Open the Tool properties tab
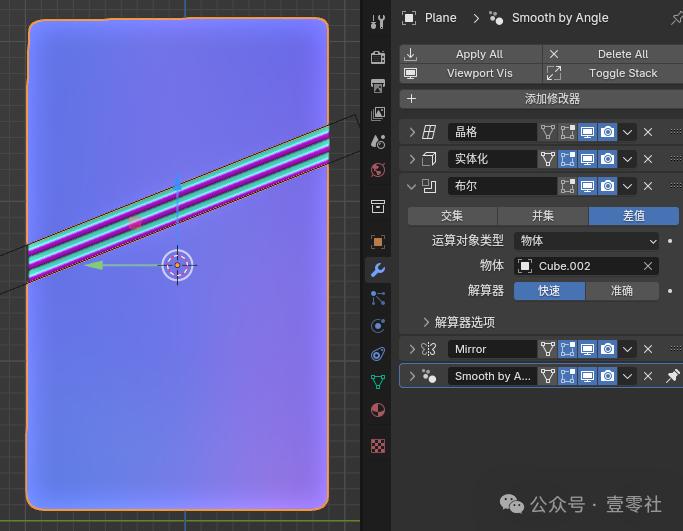Screen dimensions: 683x531 tap(378, 21)
